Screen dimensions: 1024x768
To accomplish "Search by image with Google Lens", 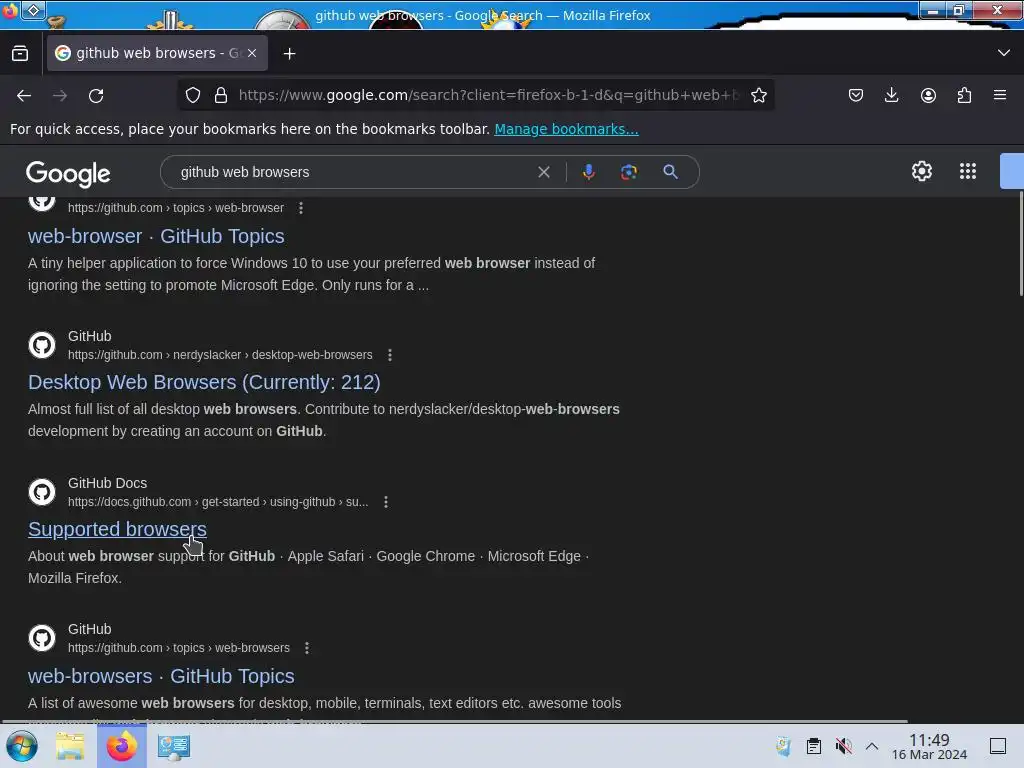I will (x=629, y=172).
